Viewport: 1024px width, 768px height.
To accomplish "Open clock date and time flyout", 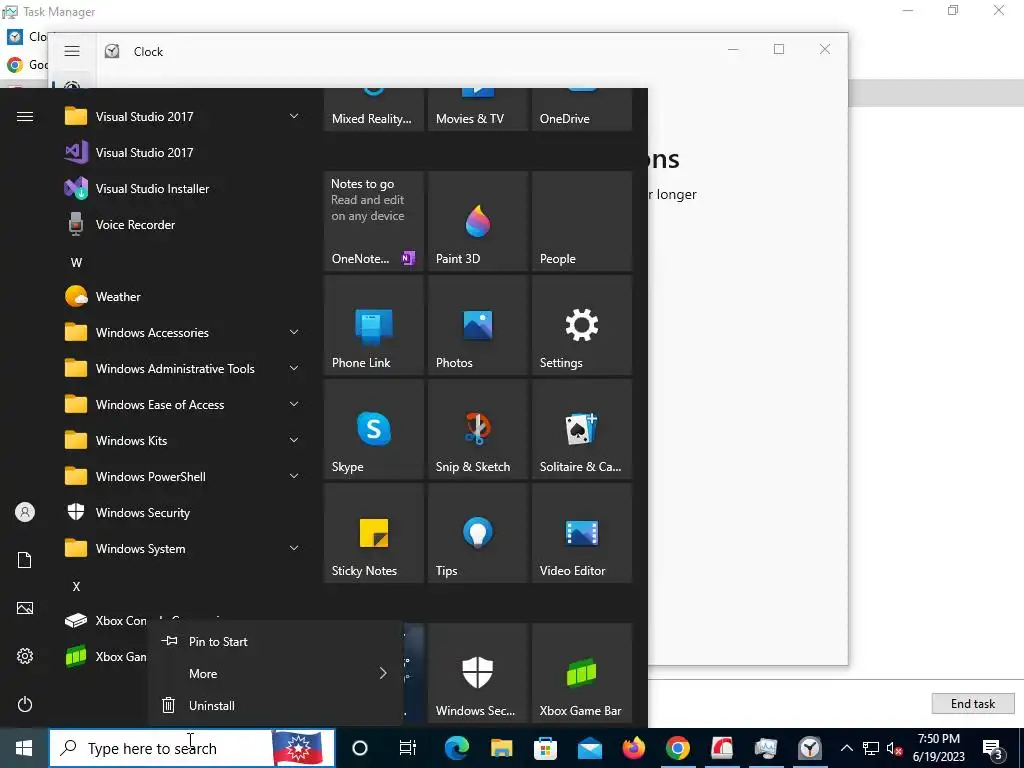I will [939, 748].
